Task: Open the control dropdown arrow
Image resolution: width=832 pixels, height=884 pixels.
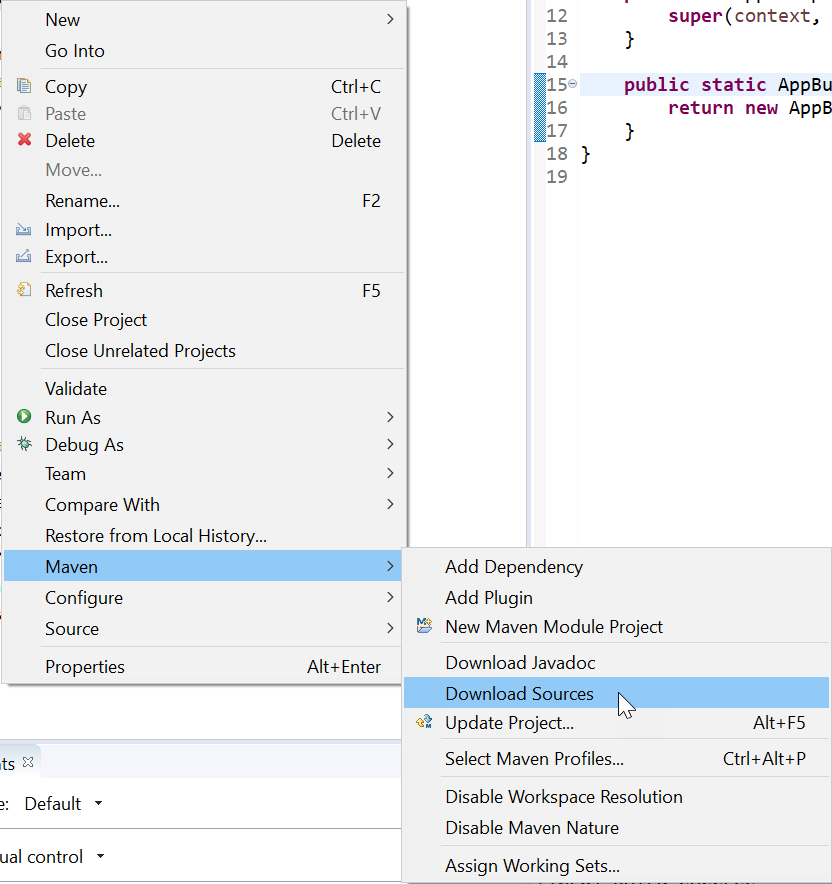Action: click(x=100, y=856)
